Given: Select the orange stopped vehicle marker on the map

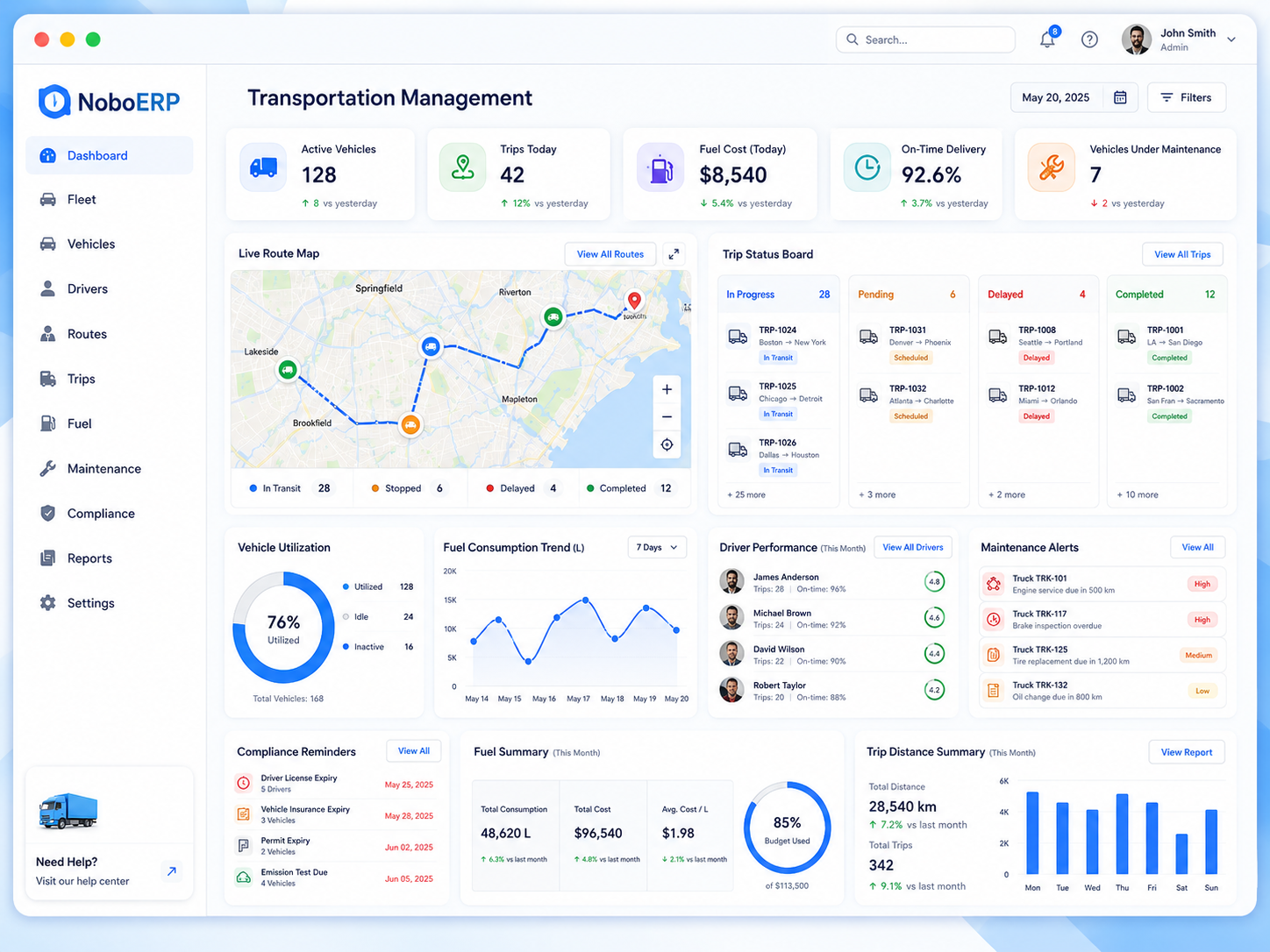Looking at the screenshot, I should 410,425.
